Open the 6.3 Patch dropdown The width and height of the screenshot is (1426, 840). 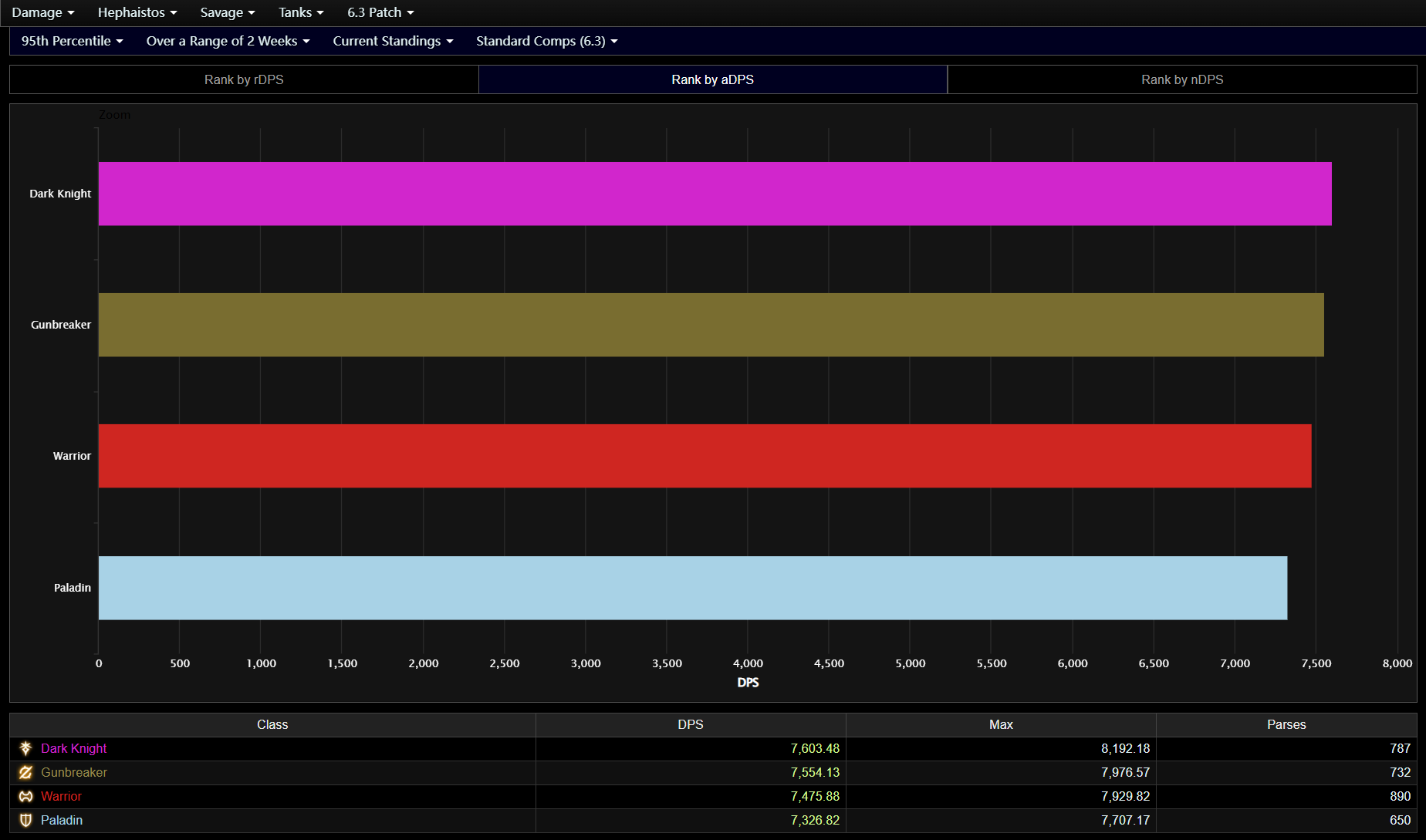click(x=380, y=12)
